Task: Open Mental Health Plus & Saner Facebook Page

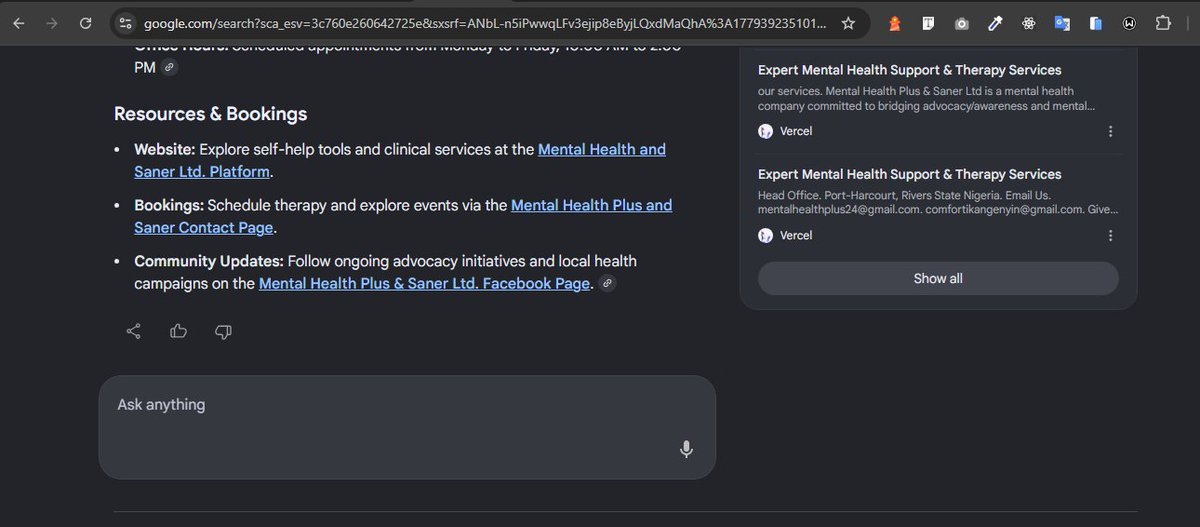Action: pyautogui.click(x=424, y=283)
